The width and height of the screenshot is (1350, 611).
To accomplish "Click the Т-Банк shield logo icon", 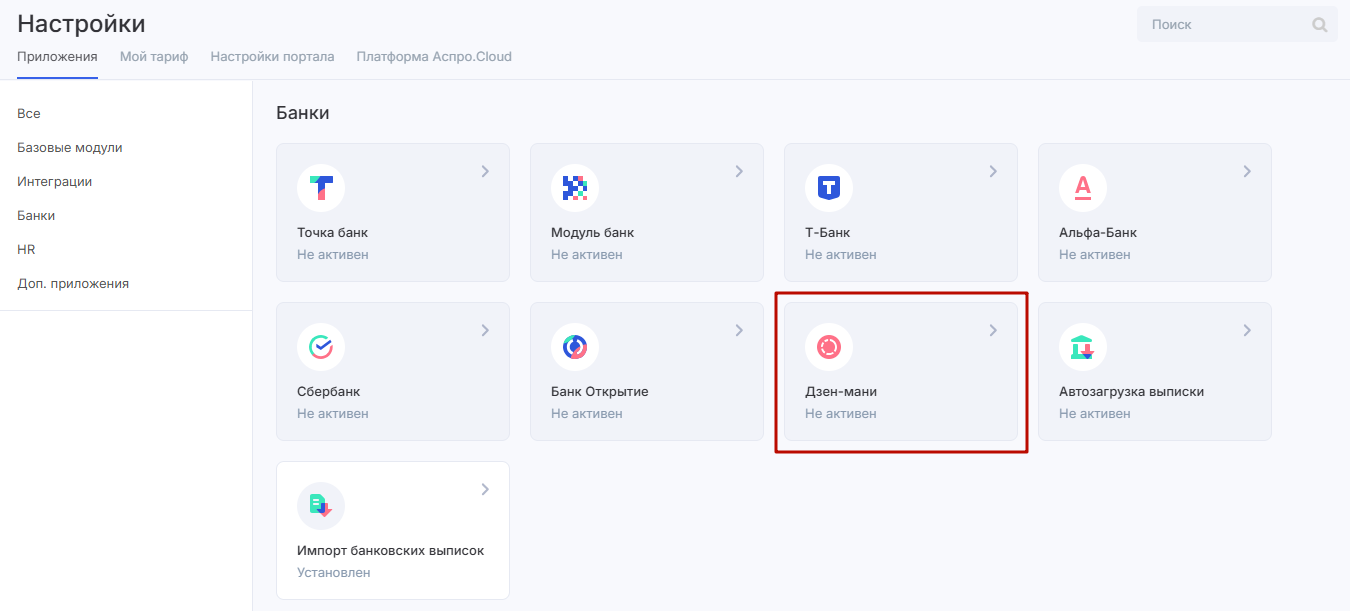I will 829,188.
